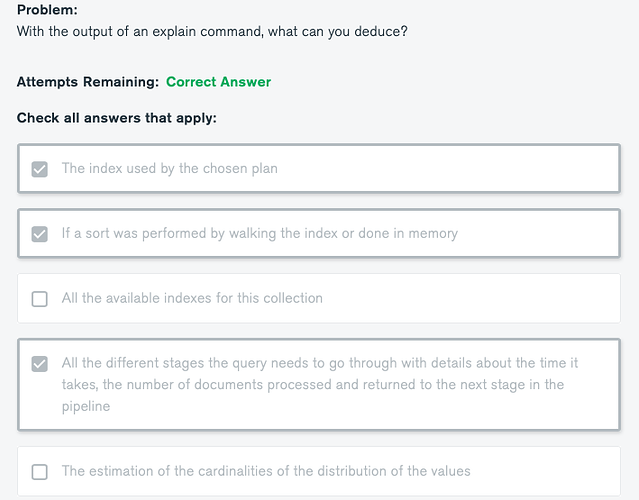Click "Check all answers that apply:" instruction

(x=117, y=118)
